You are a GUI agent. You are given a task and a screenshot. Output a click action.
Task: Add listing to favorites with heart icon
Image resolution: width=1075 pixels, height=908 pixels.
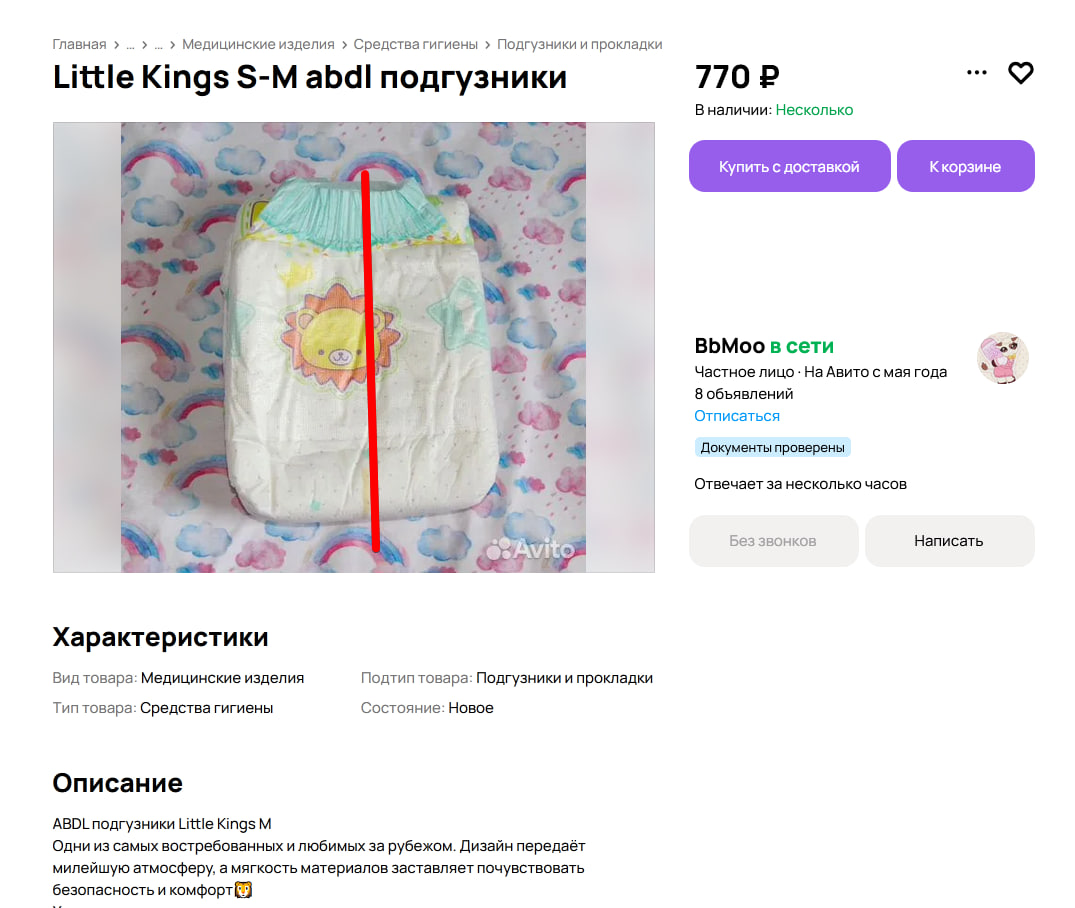[x=1020, y=73]
